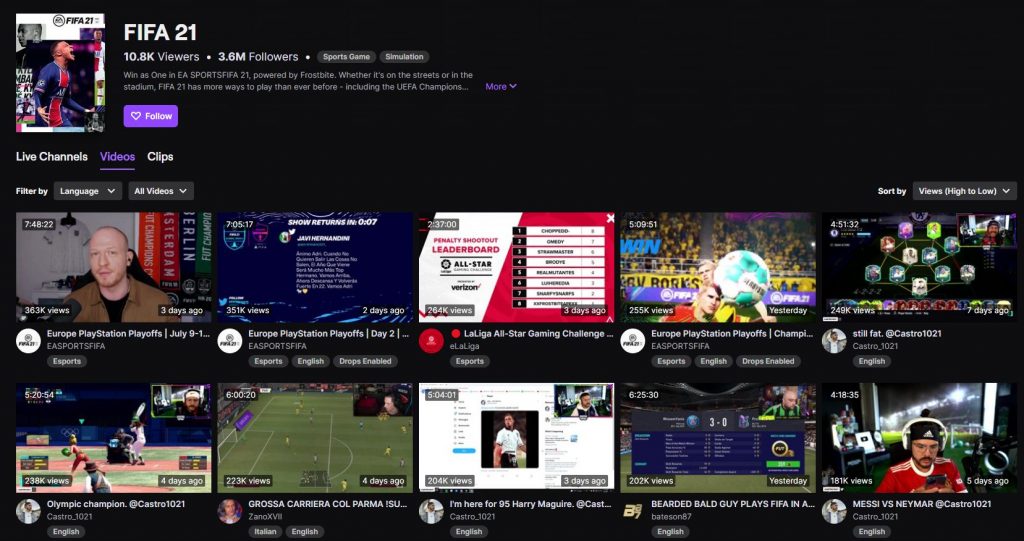Open title 'Europe PlayStation Playoffs | July 9-1...'

pyautogui.click(x=129, y=334)
